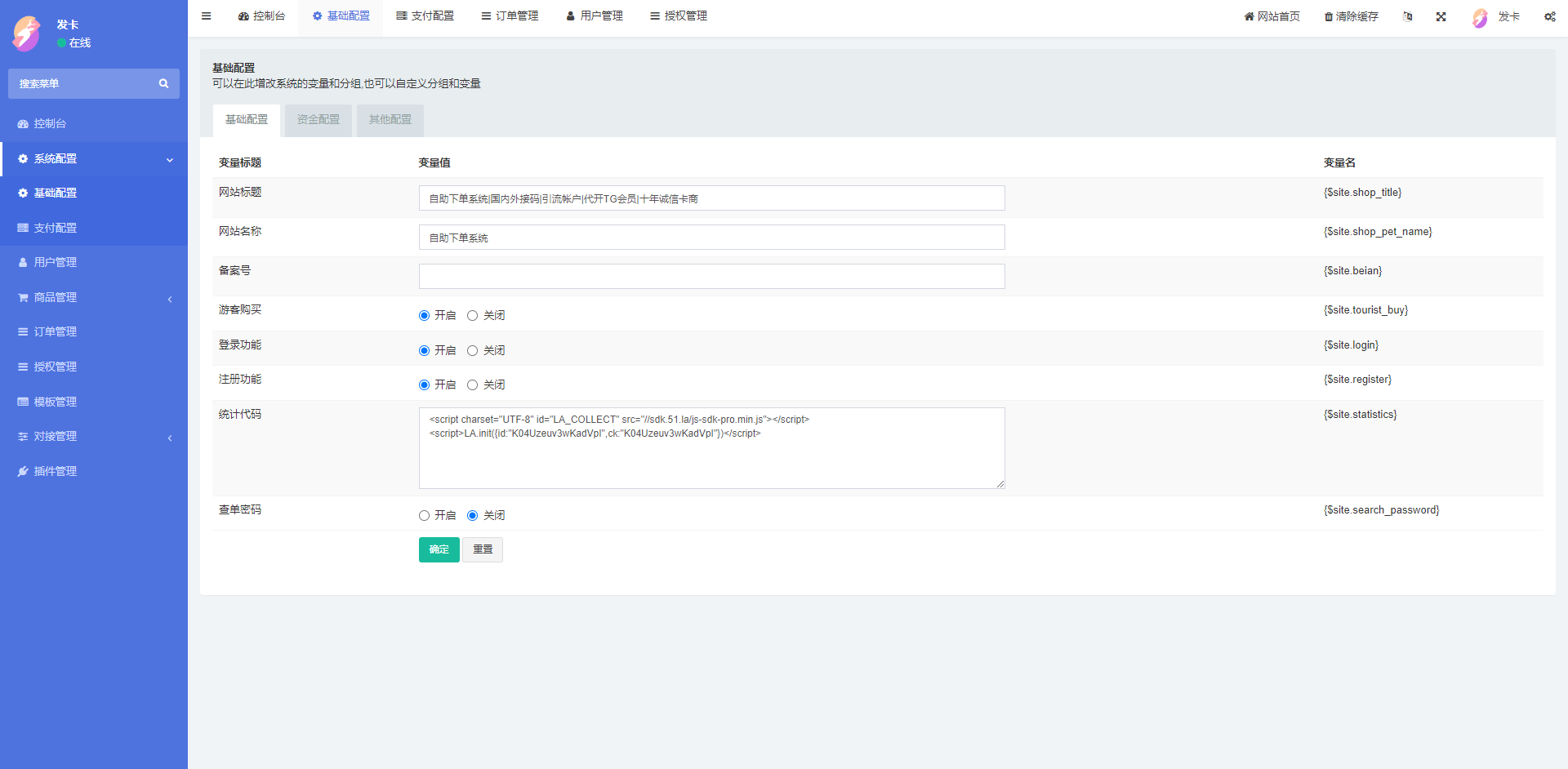Open settings gears icon at top right
The width and height of the screenshot is (1568, 769).
point(1549,16)
